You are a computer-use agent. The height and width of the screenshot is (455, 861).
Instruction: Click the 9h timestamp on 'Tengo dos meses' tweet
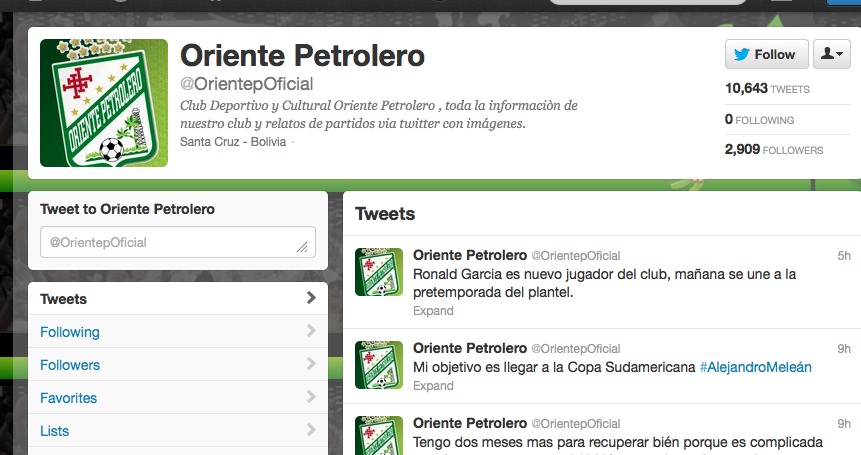coord(844,424)
